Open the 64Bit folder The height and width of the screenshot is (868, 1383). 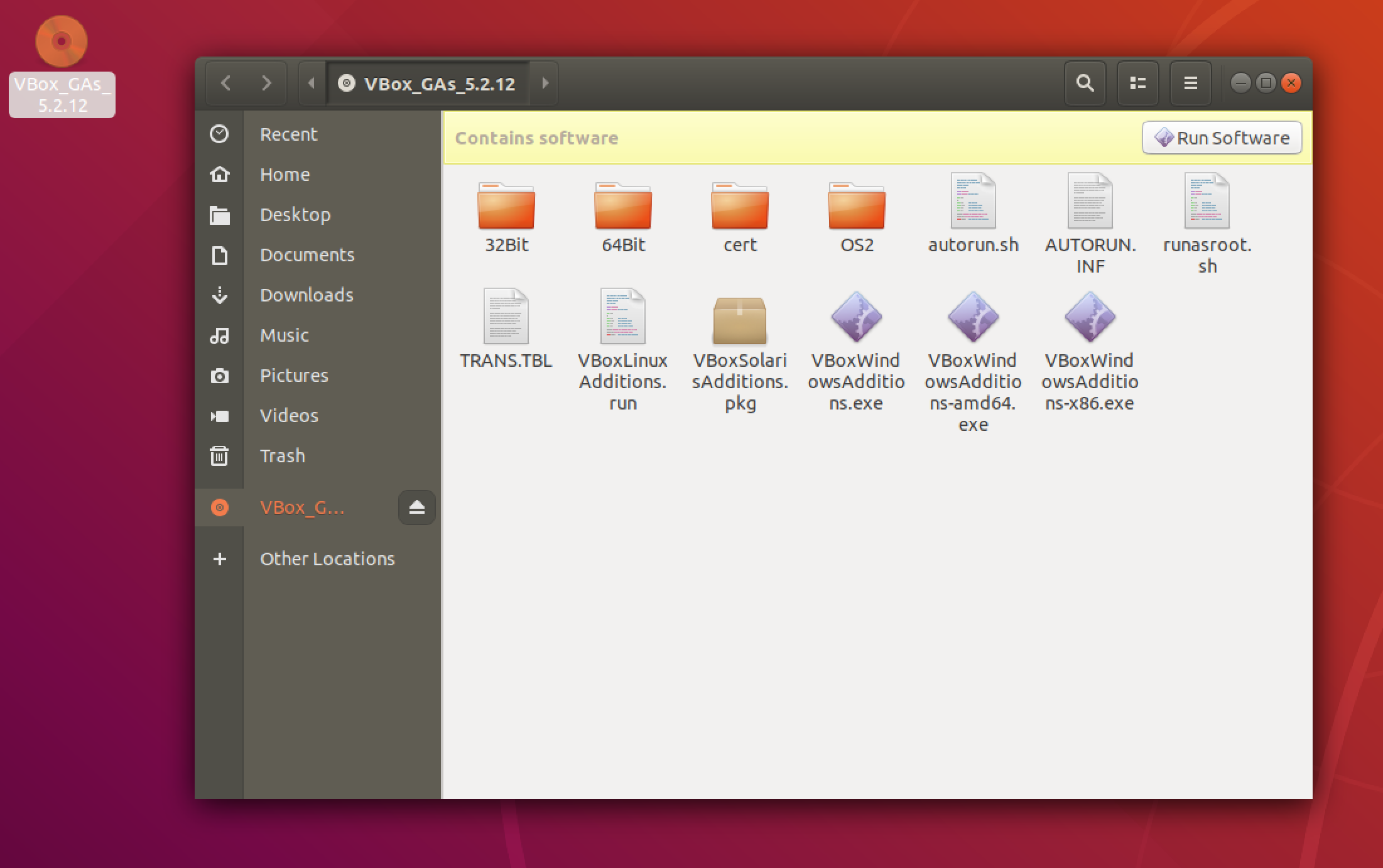(623, 207)
